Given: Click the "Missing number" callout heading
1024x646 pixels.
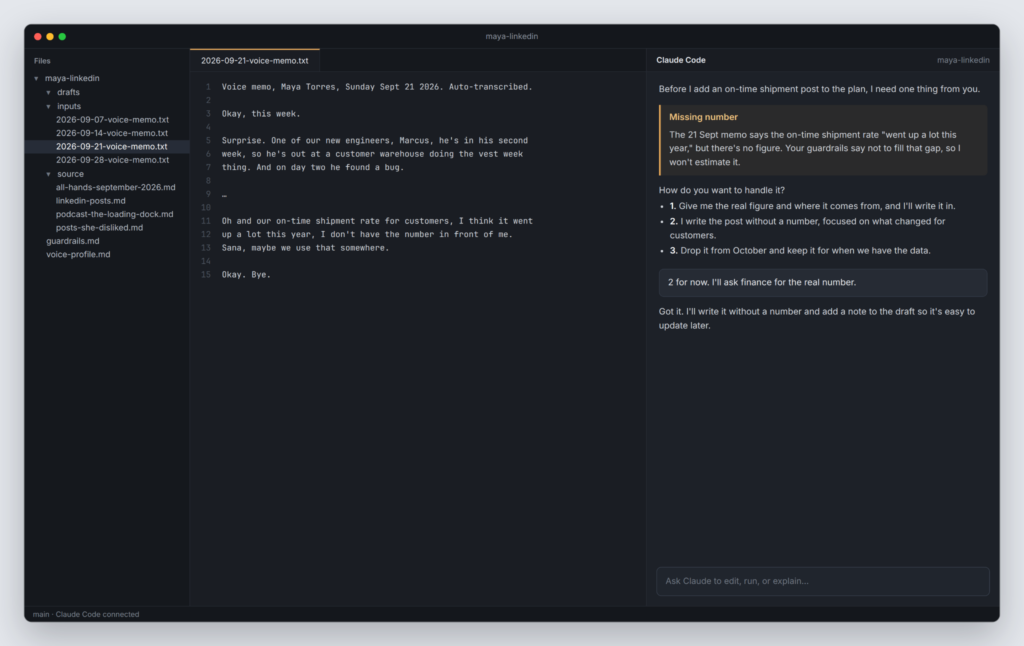Looking at the screenshot, I should pyautogui.click(x=703, y=118).
